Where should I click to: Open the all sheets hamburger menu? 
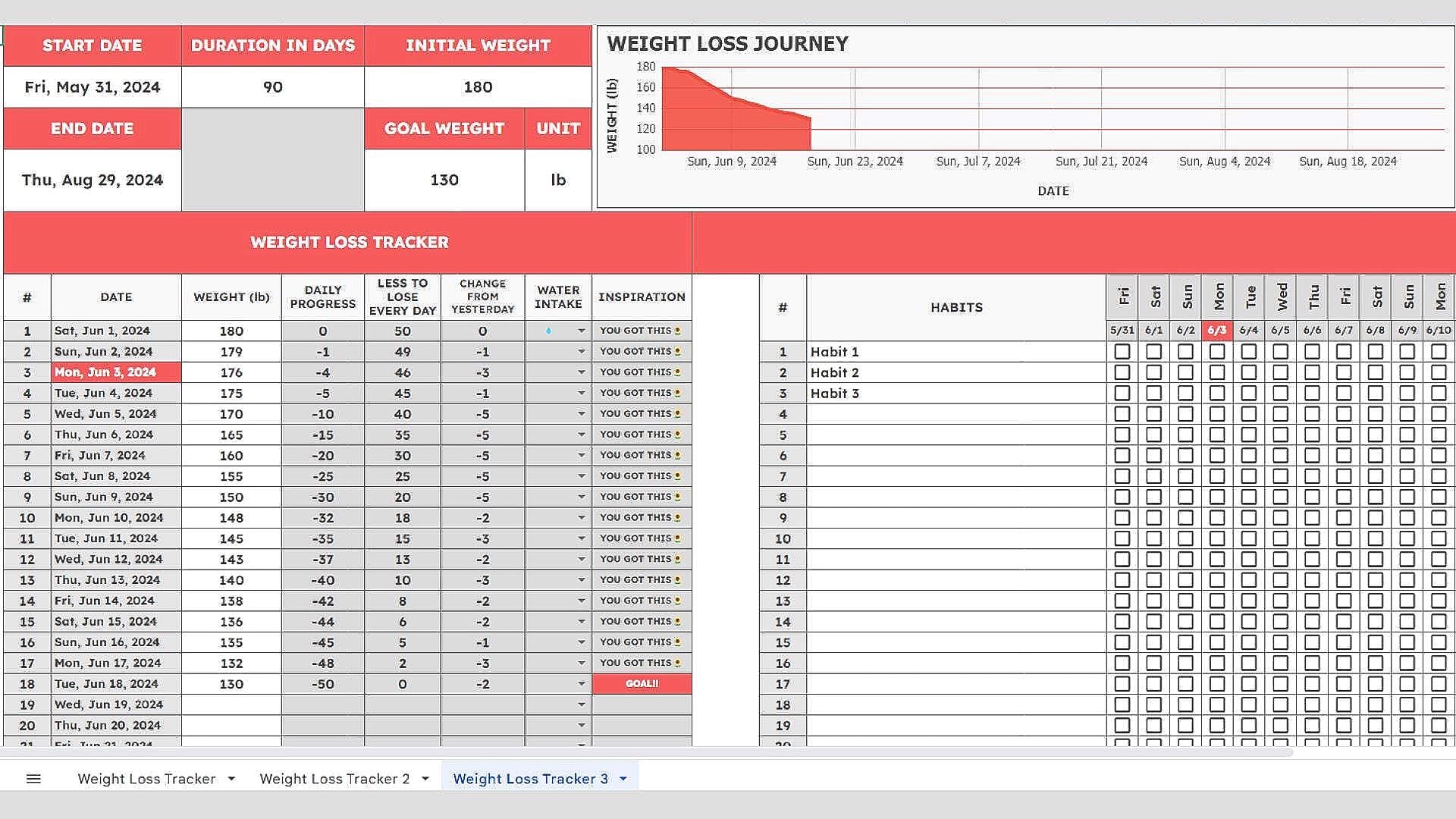pyautogui.click(x=33, y=779)
